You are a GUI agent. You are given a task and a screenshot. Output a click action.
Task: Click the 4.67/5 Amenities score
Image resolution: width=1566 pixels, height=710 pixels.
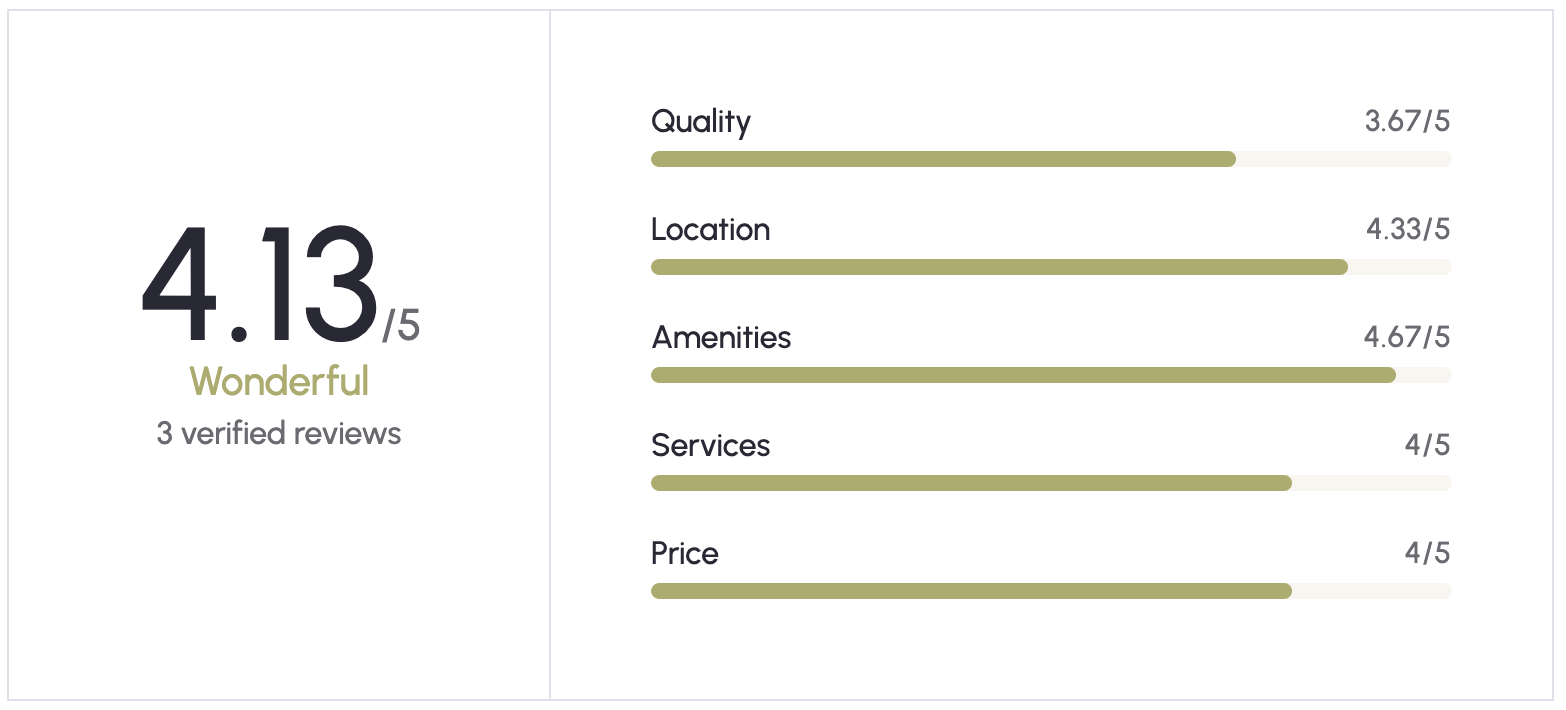(1407, 337)
